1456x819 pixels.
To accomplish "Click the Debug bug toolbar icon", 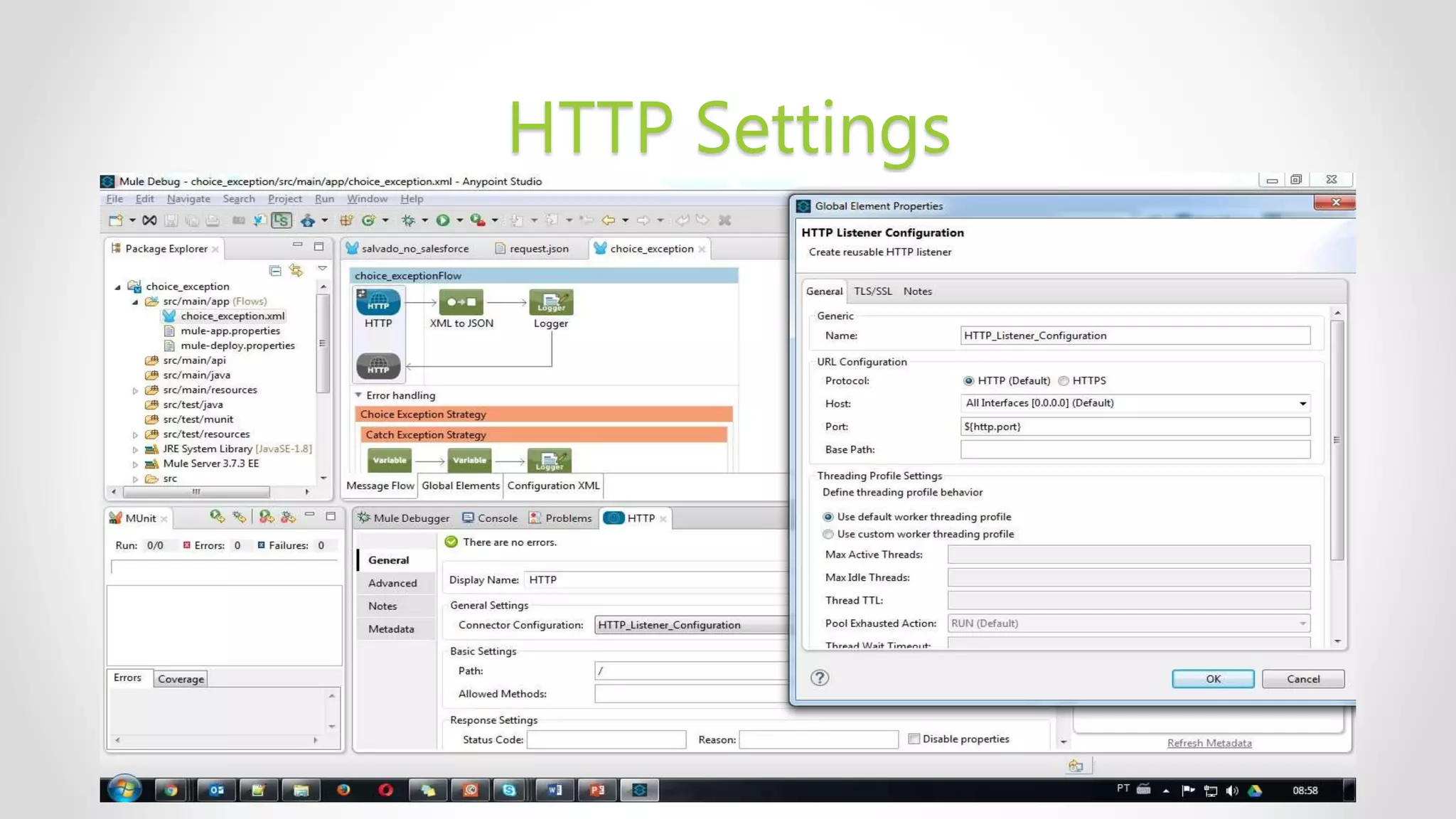I will point(408,220).
